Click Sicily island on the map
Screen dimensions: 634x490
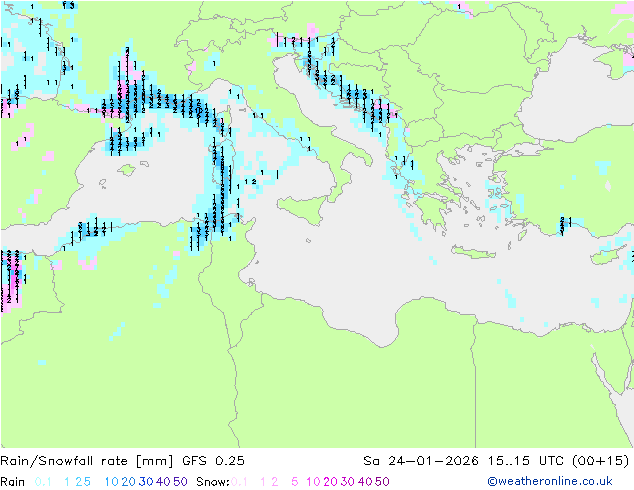302,209
